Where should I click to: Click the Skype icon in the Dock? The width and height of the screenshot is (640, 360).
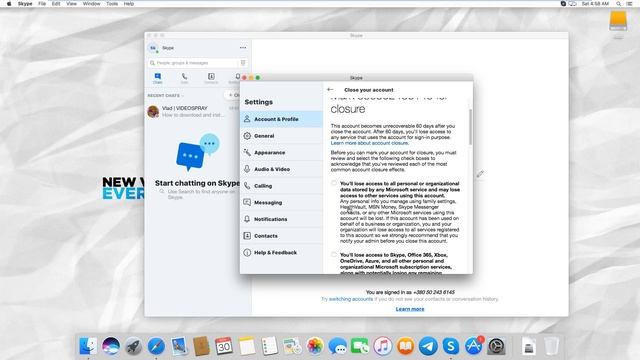(451, 346)
